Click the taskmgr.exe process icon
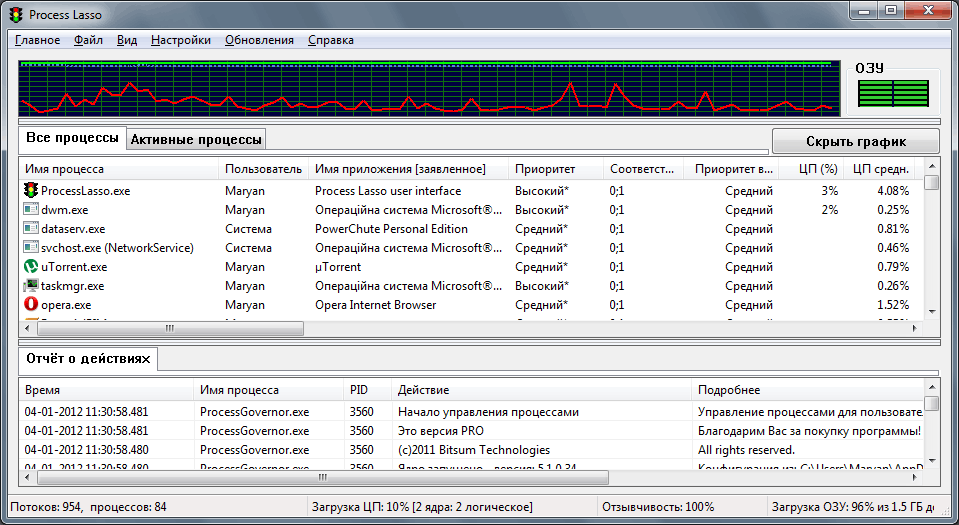The image size is (959, 525). click(x=31, y=285)
